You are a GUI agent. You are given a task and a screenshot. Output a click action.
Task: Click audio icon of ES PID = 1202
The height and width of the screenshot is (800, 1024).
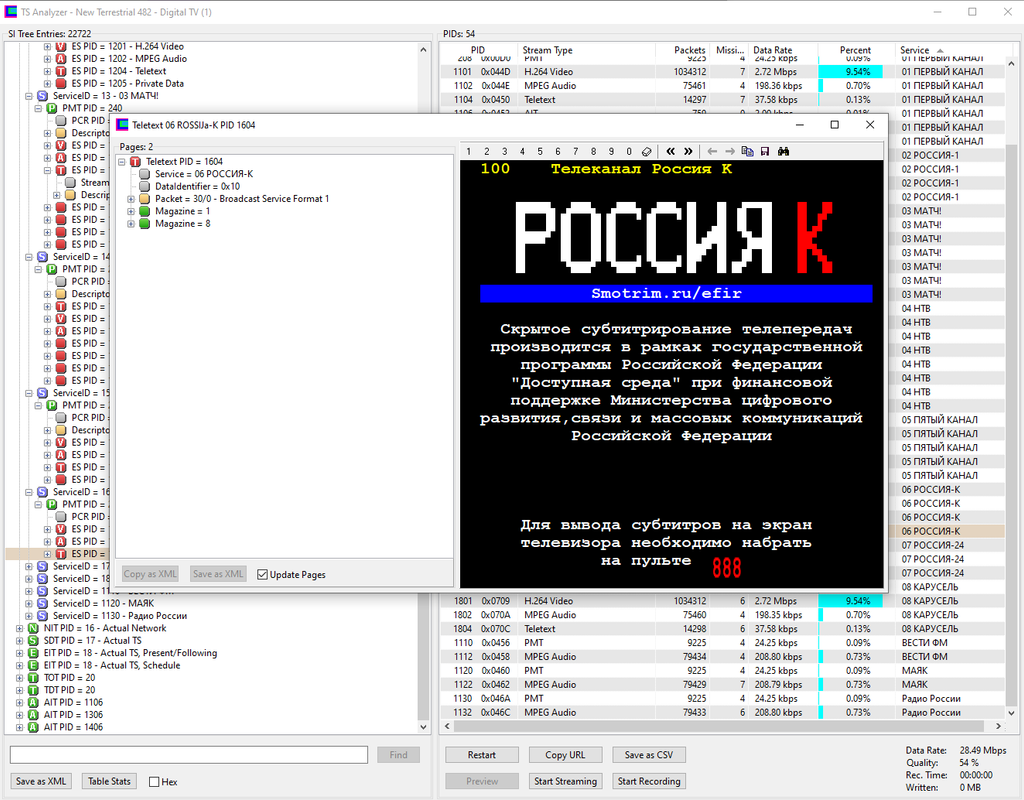pyautogui.click(x=61, y=59)
